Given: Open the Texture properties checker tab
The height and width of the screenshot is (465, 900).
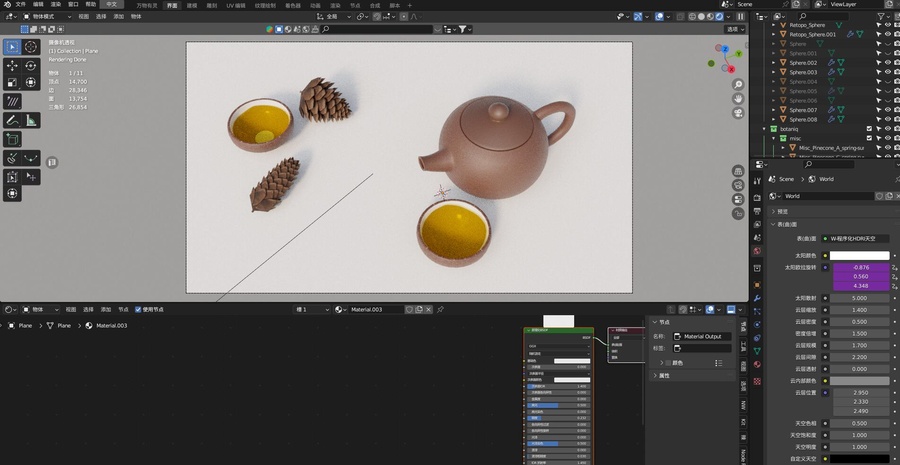Looking at the screenshot, I should click(757, 381).
